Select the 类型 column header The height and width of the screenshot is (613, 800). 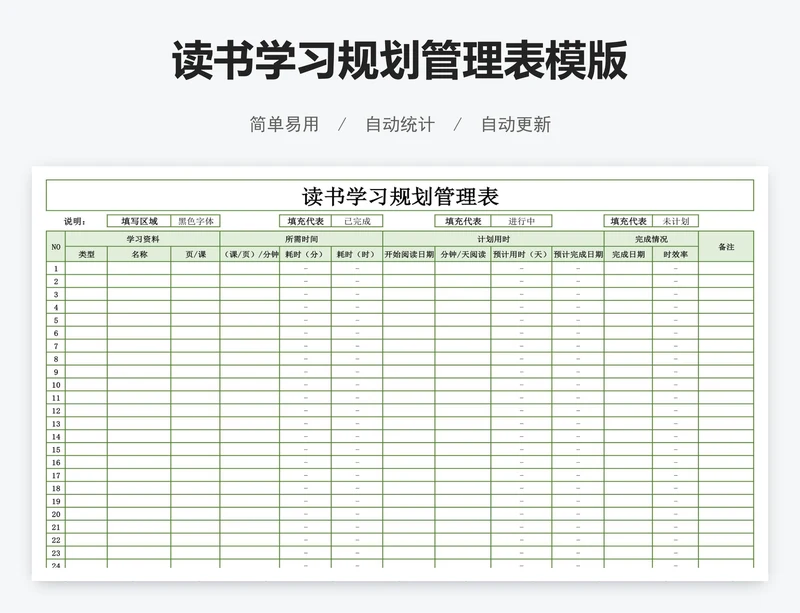pos(87,254)
